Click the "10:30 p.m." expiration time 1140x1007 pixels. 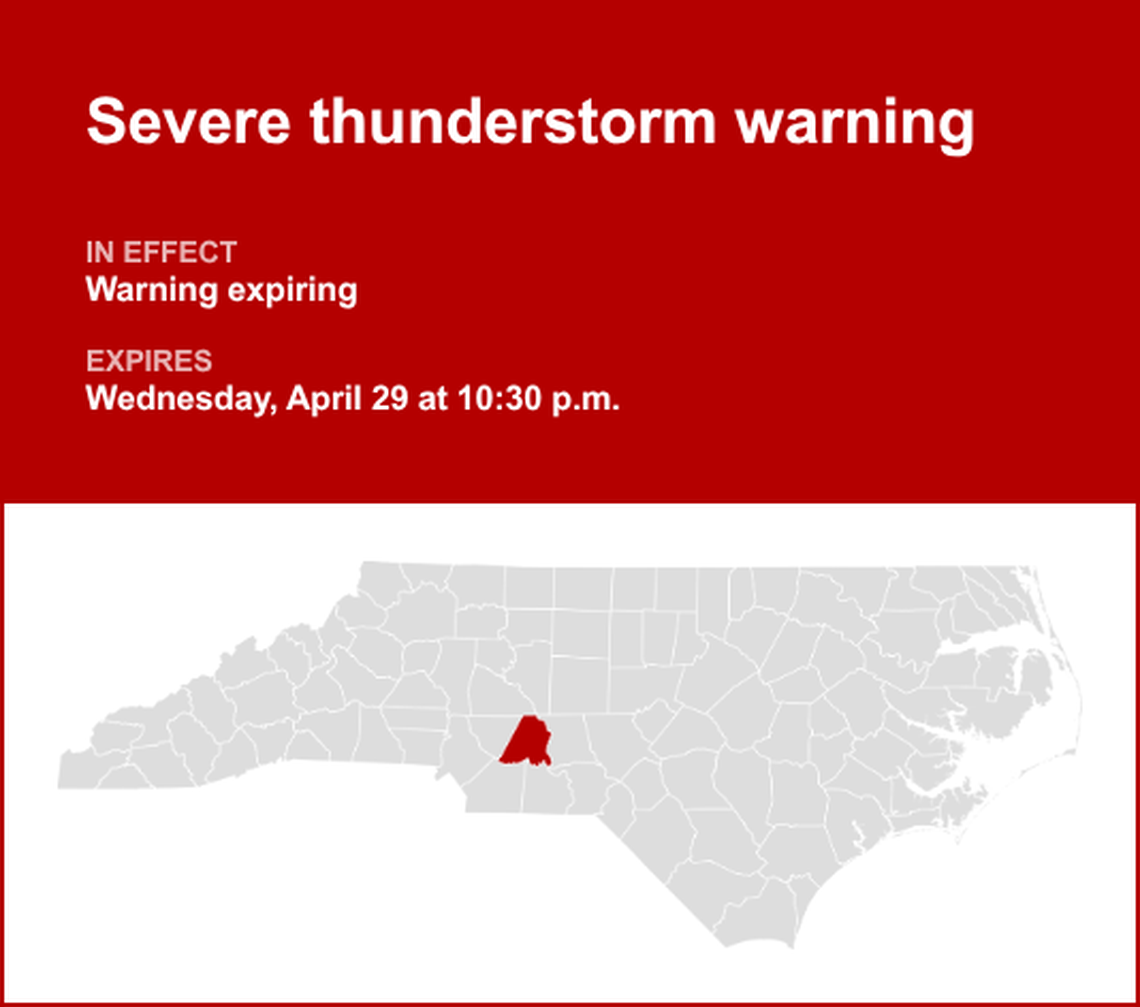click(x=539, y=398)
